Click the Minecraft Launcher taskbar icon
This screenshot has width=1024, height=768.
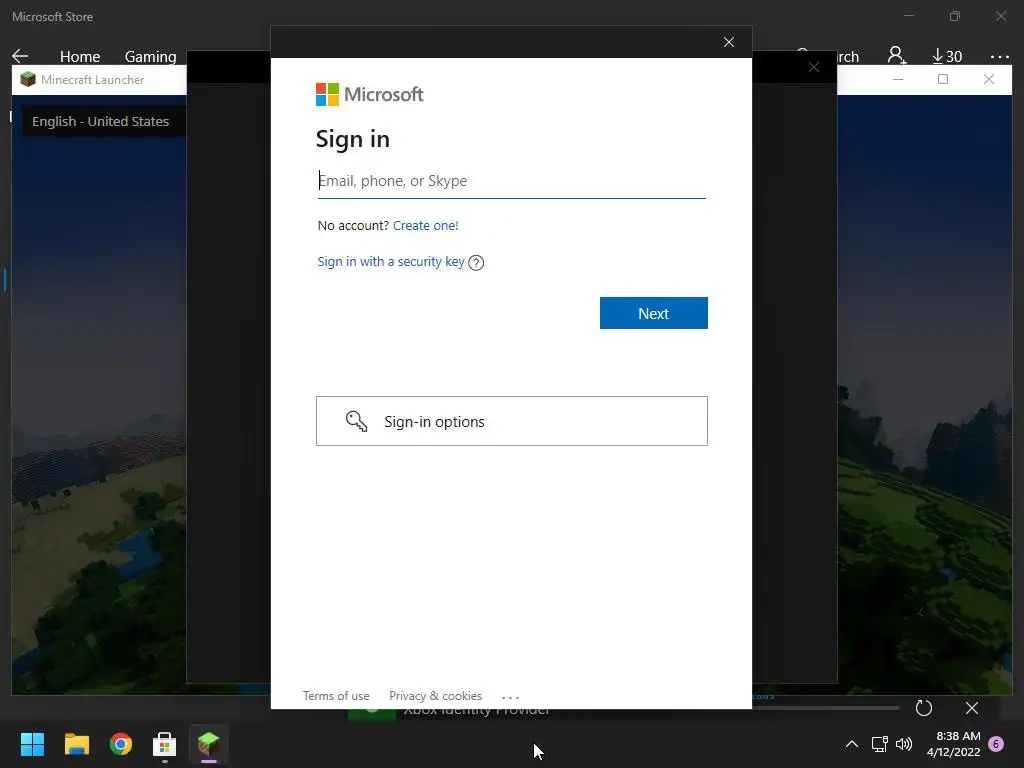click(x=208, y=744)
